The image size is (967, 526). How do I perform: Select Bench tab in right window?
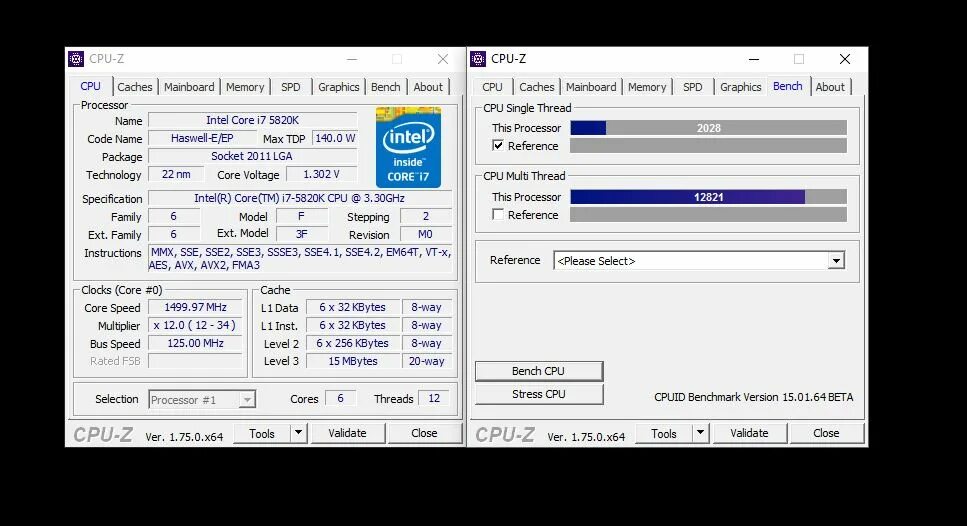click(x=788, y=86)
